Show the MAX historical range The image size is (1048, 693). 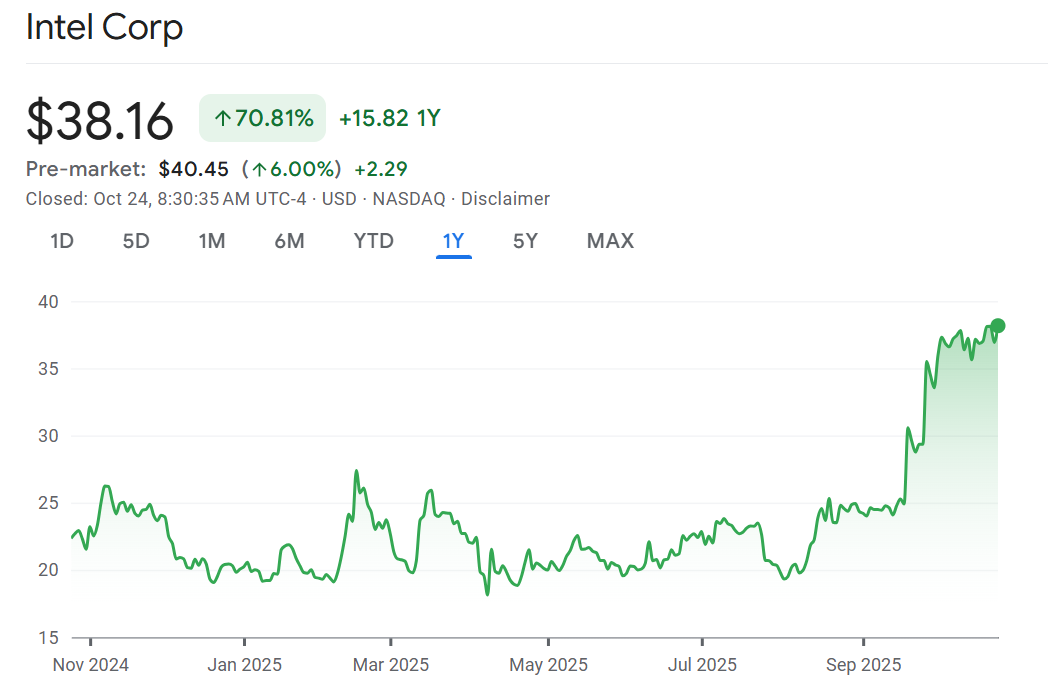[610, 241]
